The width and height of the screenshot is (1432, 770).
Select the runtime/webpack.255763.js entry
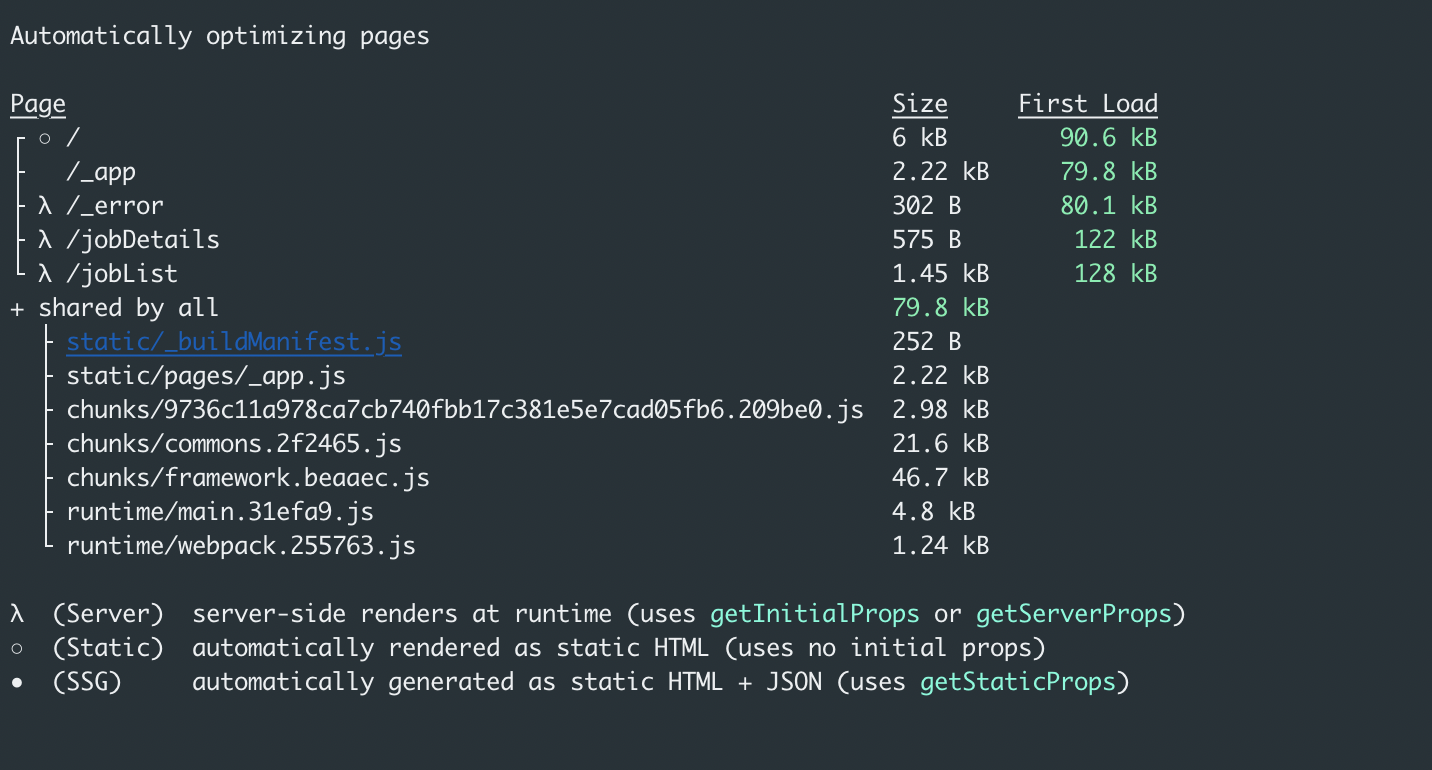[240, 545]
